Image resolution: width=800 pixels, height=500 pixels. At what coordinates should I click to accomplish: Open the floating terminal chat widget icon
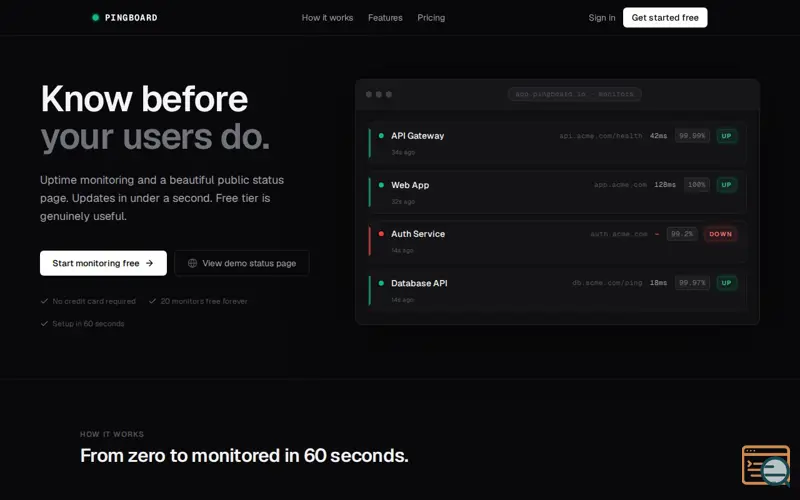click(x=766, y=465)
